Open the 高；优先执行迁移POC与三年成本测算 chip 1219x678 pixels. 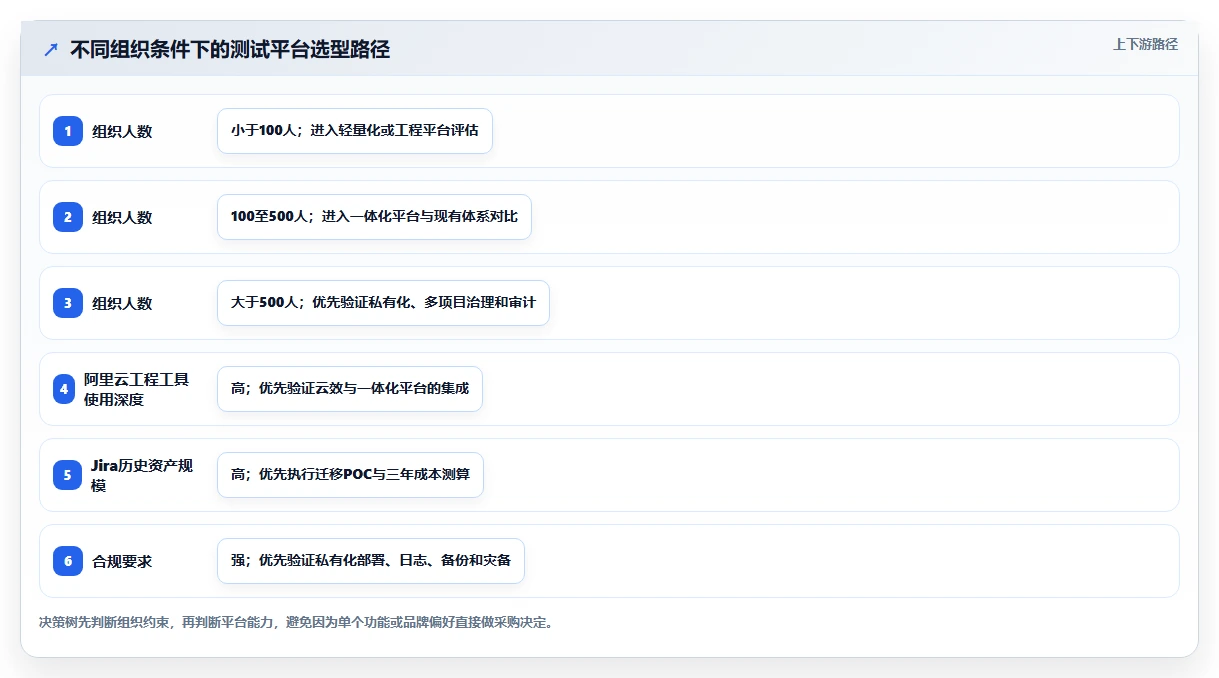350,475
